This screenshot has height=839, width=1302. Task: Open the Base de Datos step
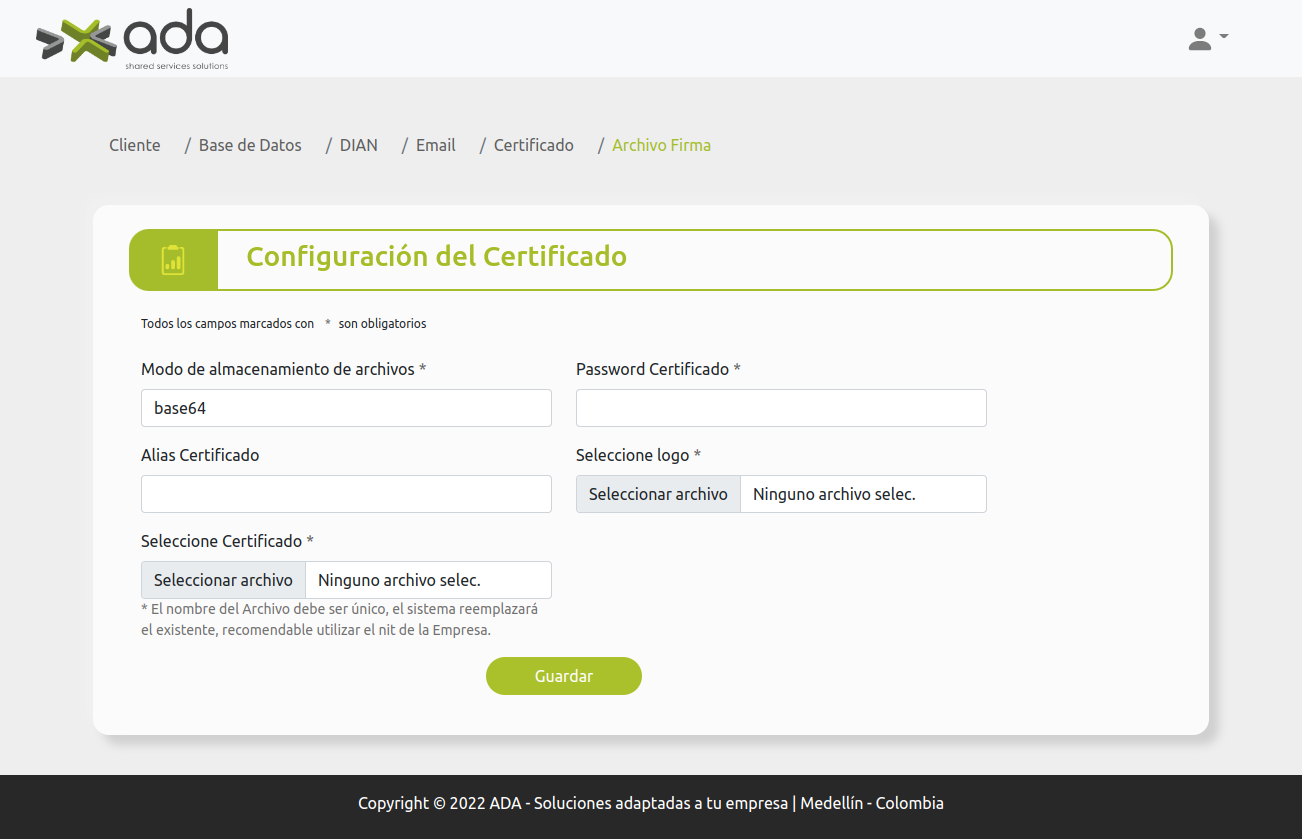click(250, 145)
